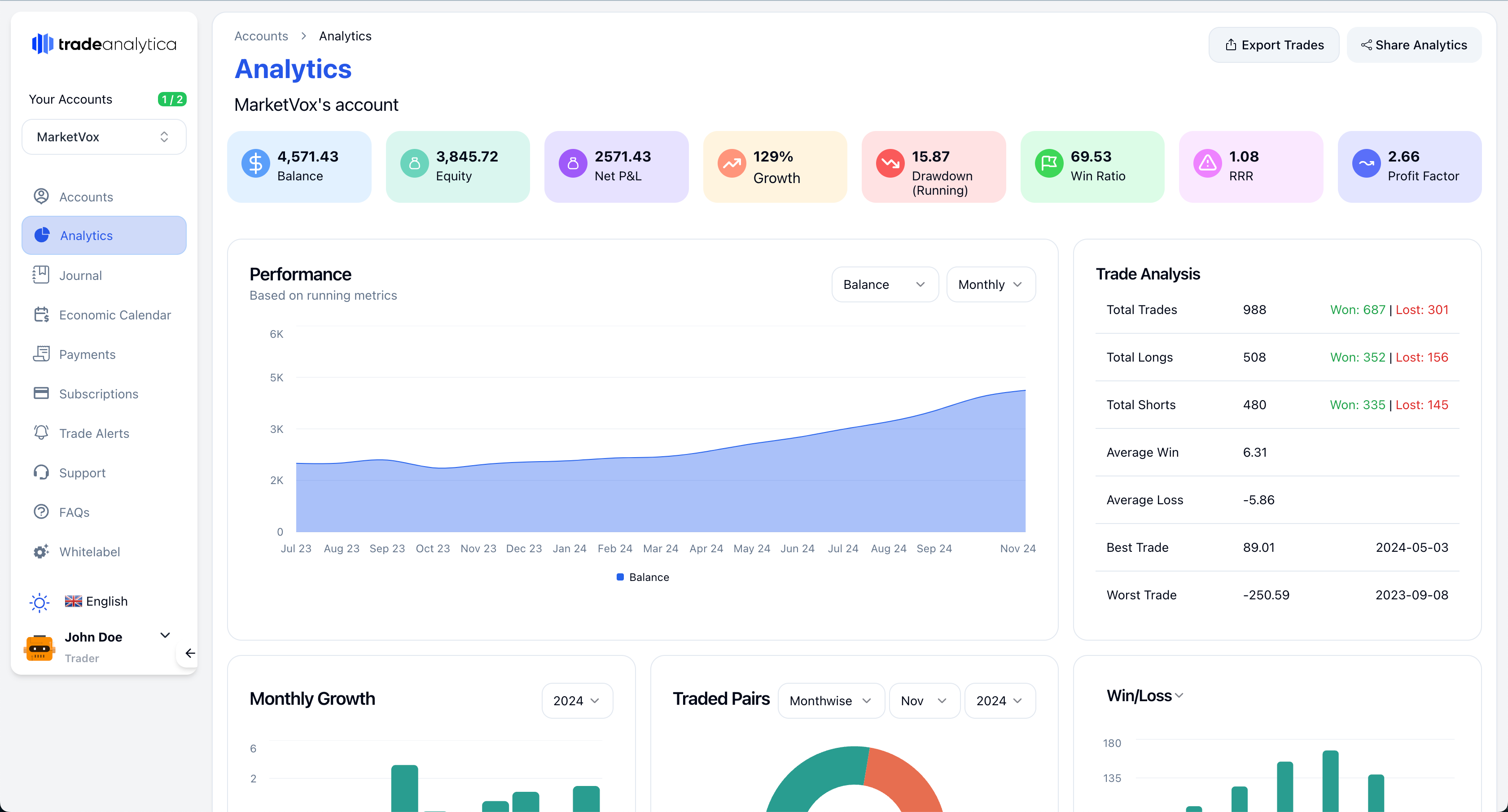
Task: Open the MarketVox account selector
Action: pyautogui.click(x=104, y=136)
